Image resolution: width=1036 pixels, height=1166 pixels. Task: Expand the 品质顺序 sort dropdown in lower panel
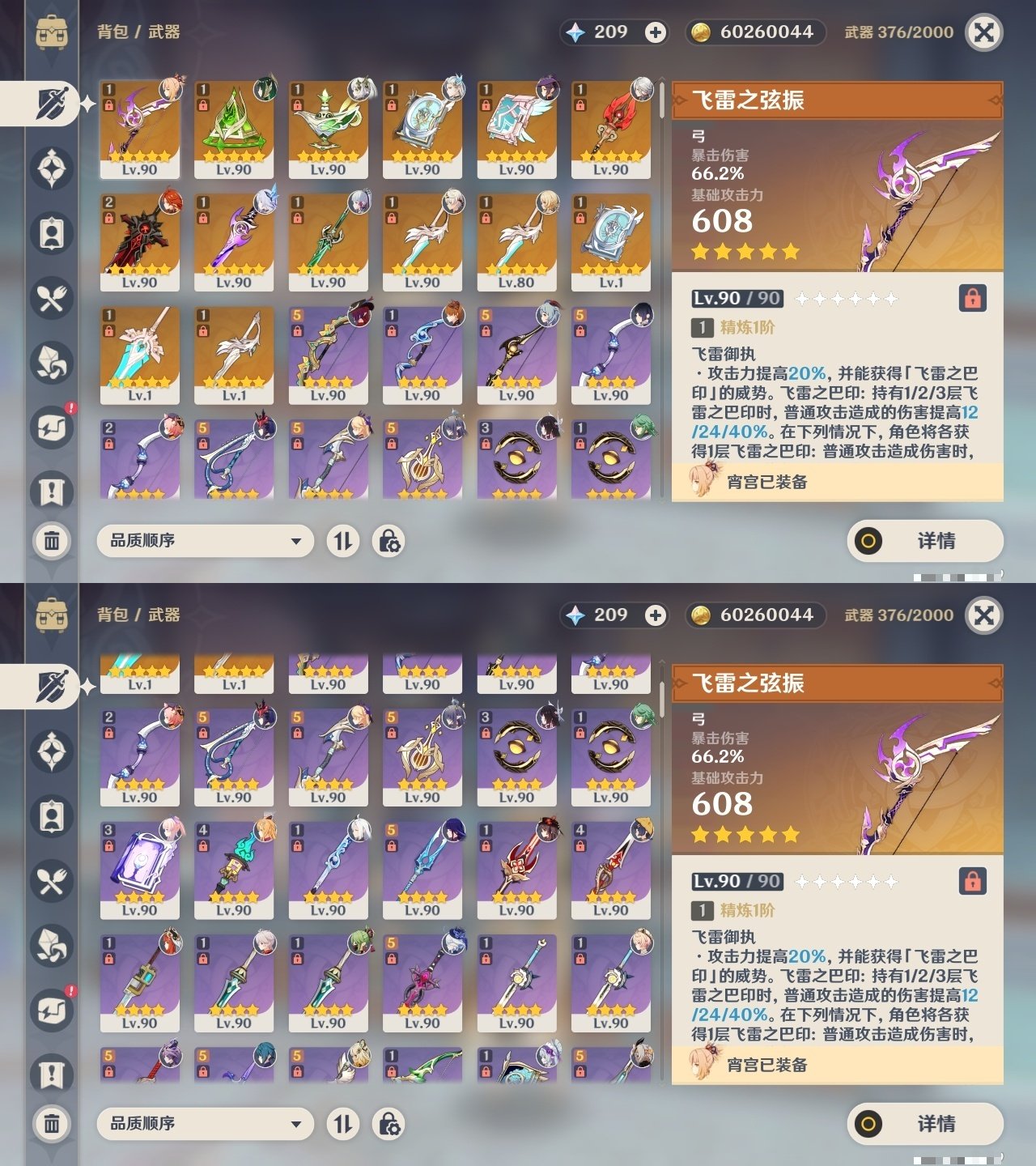(x=205, y=1124)
